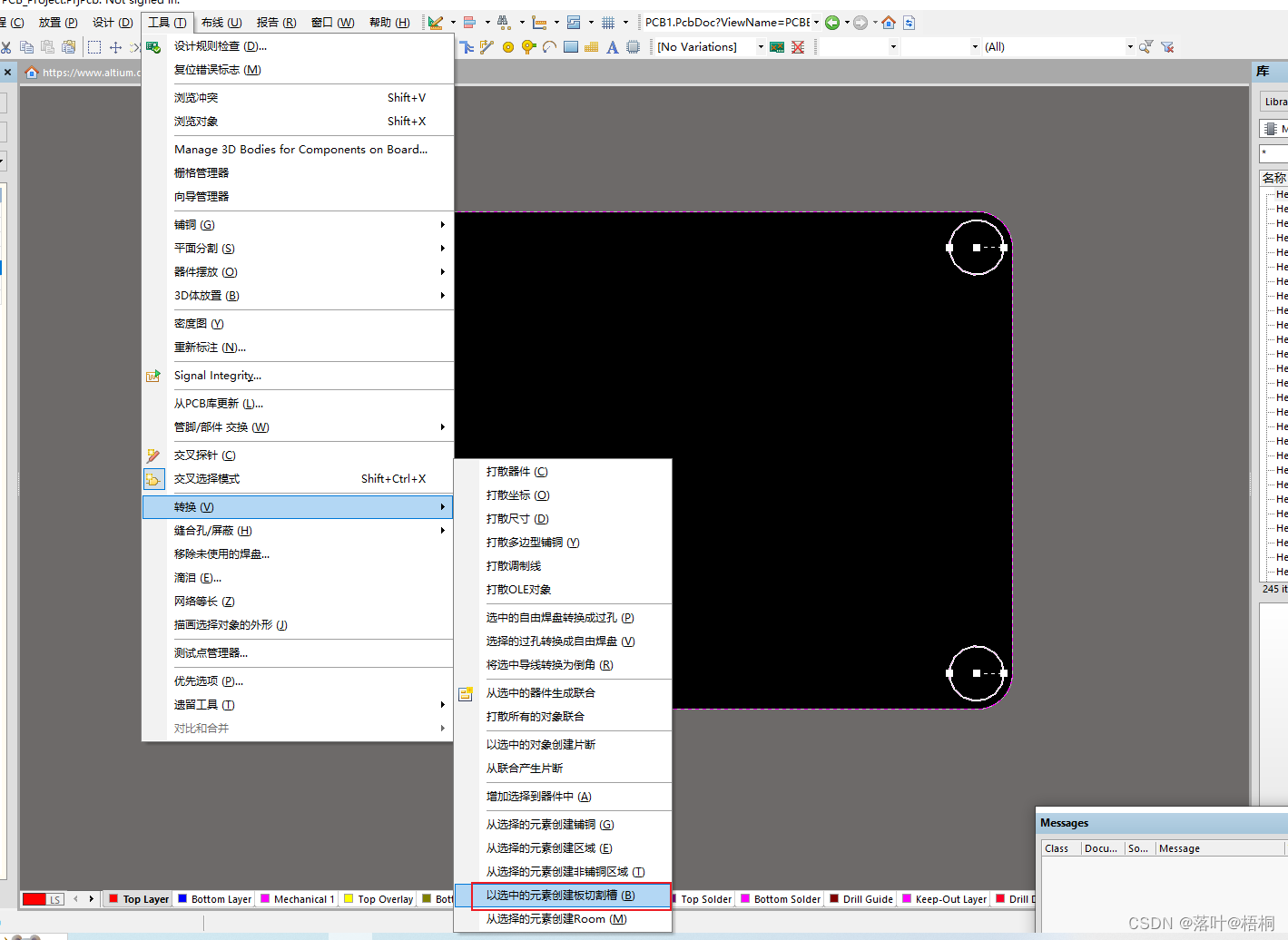
Task: Expand the 3D体放置 (B) submenu
Action: [x=298, y=296]
